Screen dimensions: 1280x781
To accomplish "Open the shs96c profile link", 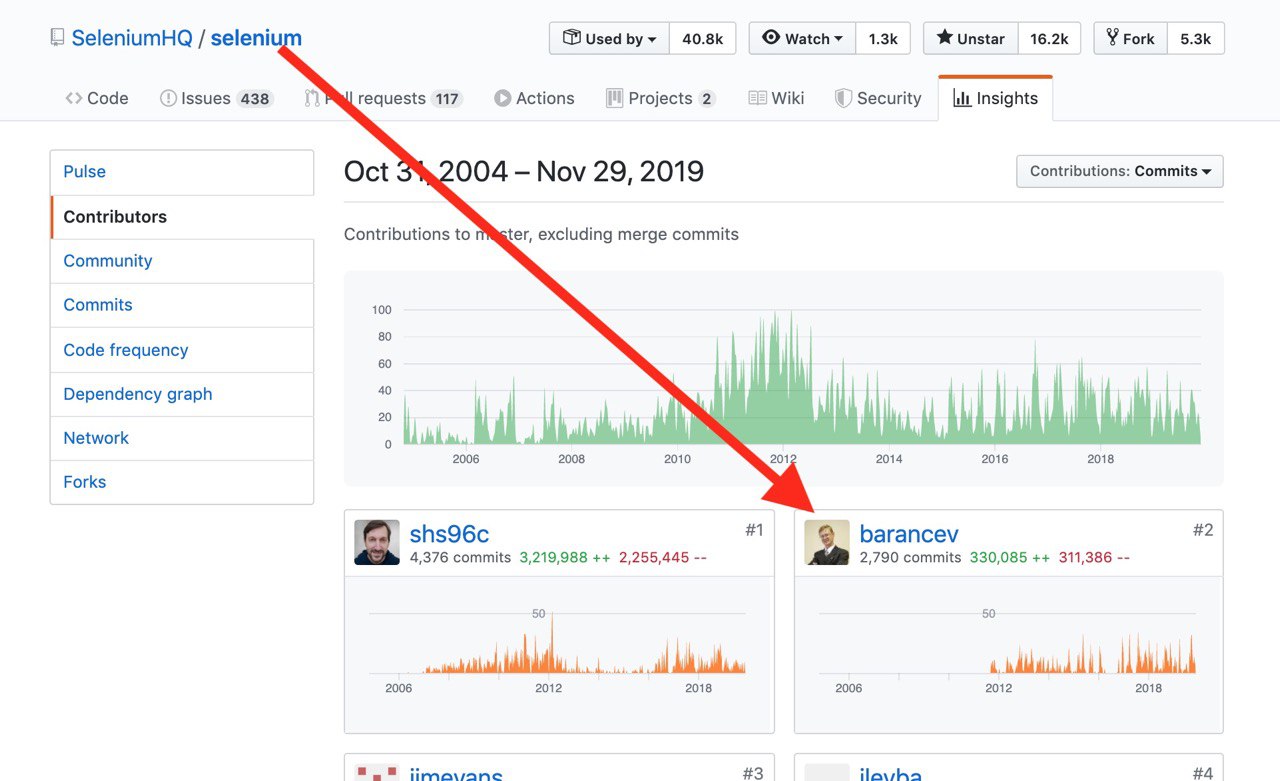I will [449, 534].
